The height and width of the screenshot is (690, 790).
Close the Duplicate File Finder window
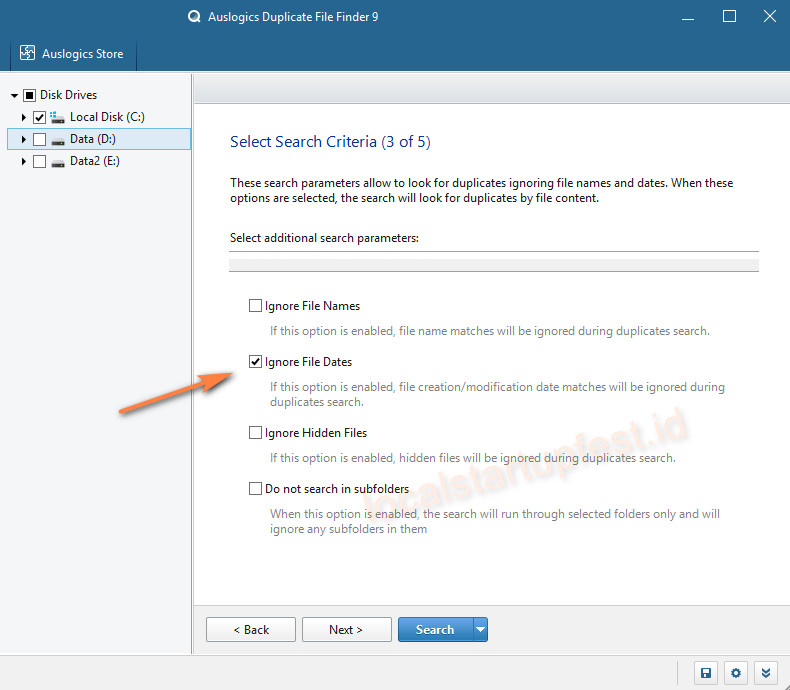click(770, 17)
